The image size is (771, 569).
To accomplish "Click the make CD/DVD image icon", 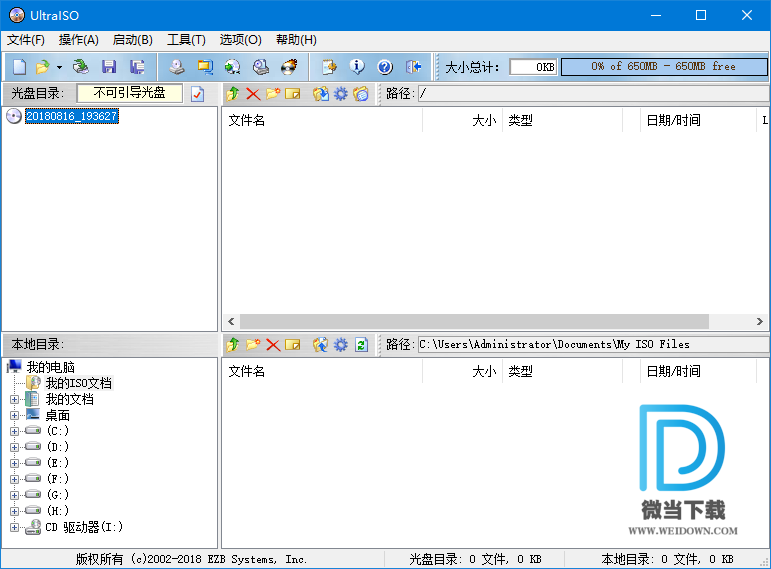I will click(x=177, y=66).
